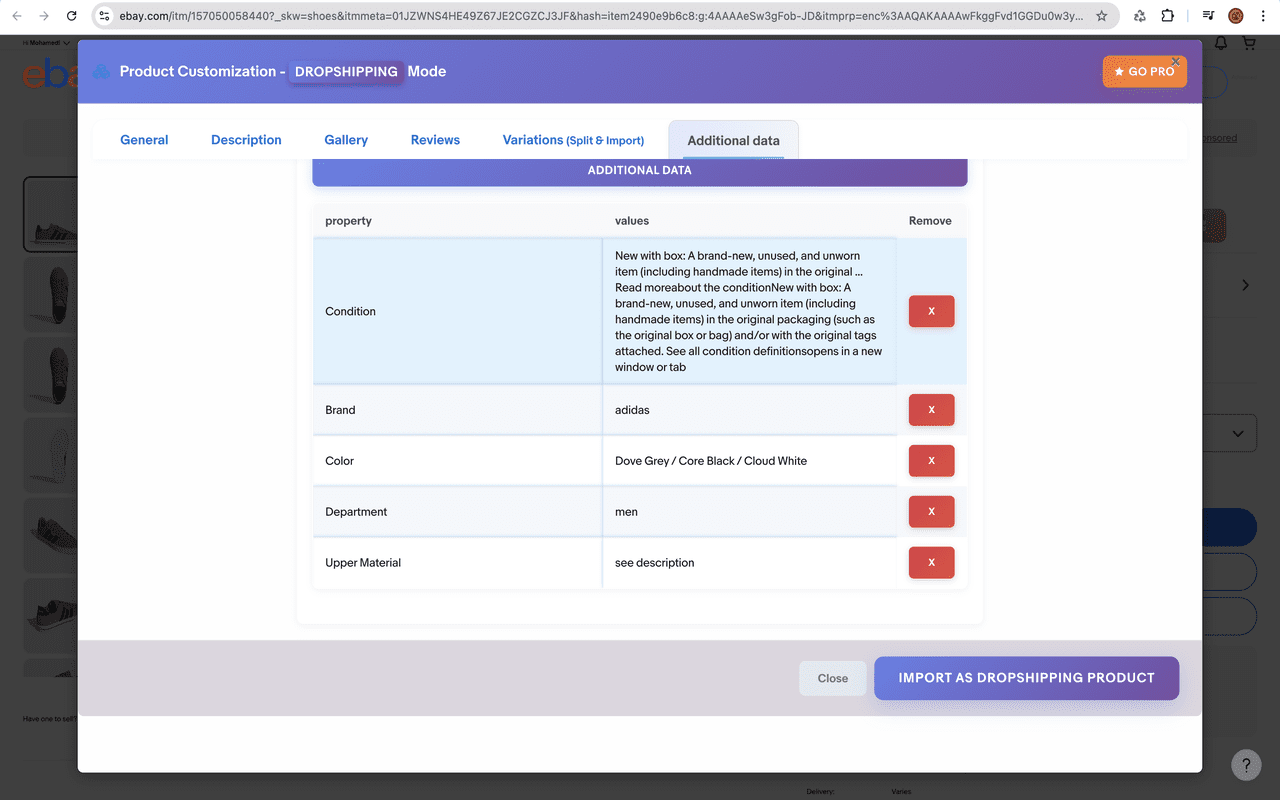
Task: Click the eBay shopping cart icon
Action: (x=1248, y=42)
